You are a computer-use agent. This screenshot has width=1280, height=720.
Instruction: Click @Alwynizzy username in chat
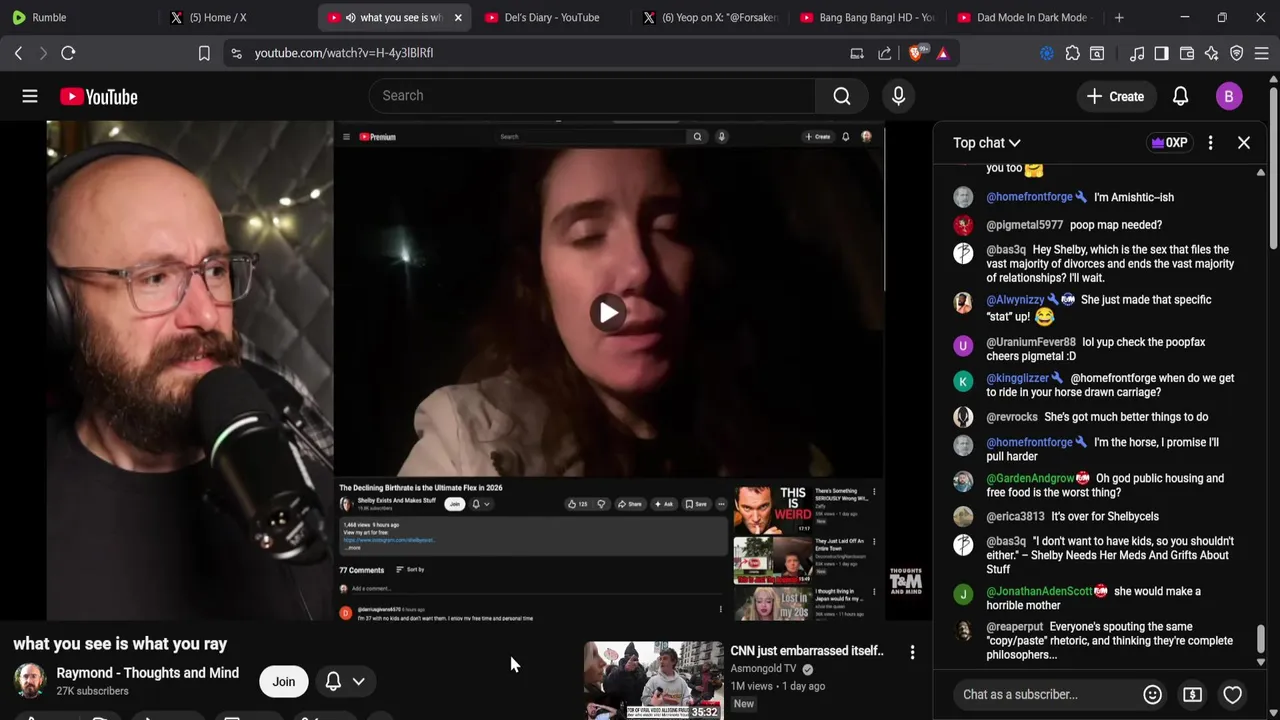[1015, 300]
